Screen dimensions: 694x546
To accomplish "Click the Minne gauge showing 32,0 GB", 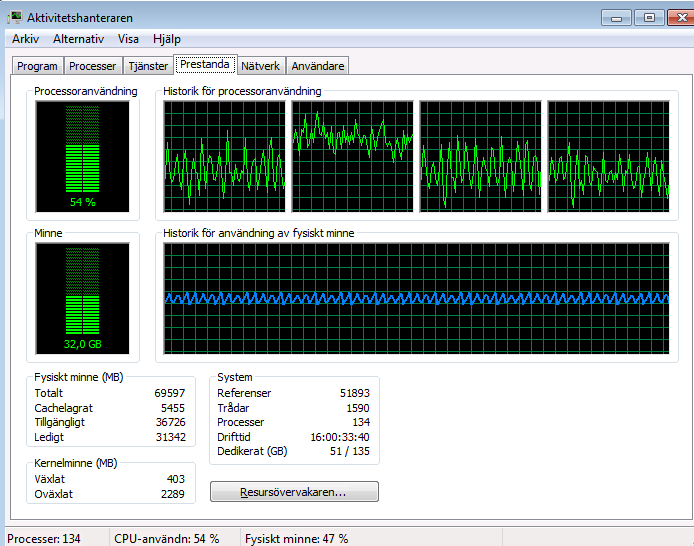I will (82, 298).
